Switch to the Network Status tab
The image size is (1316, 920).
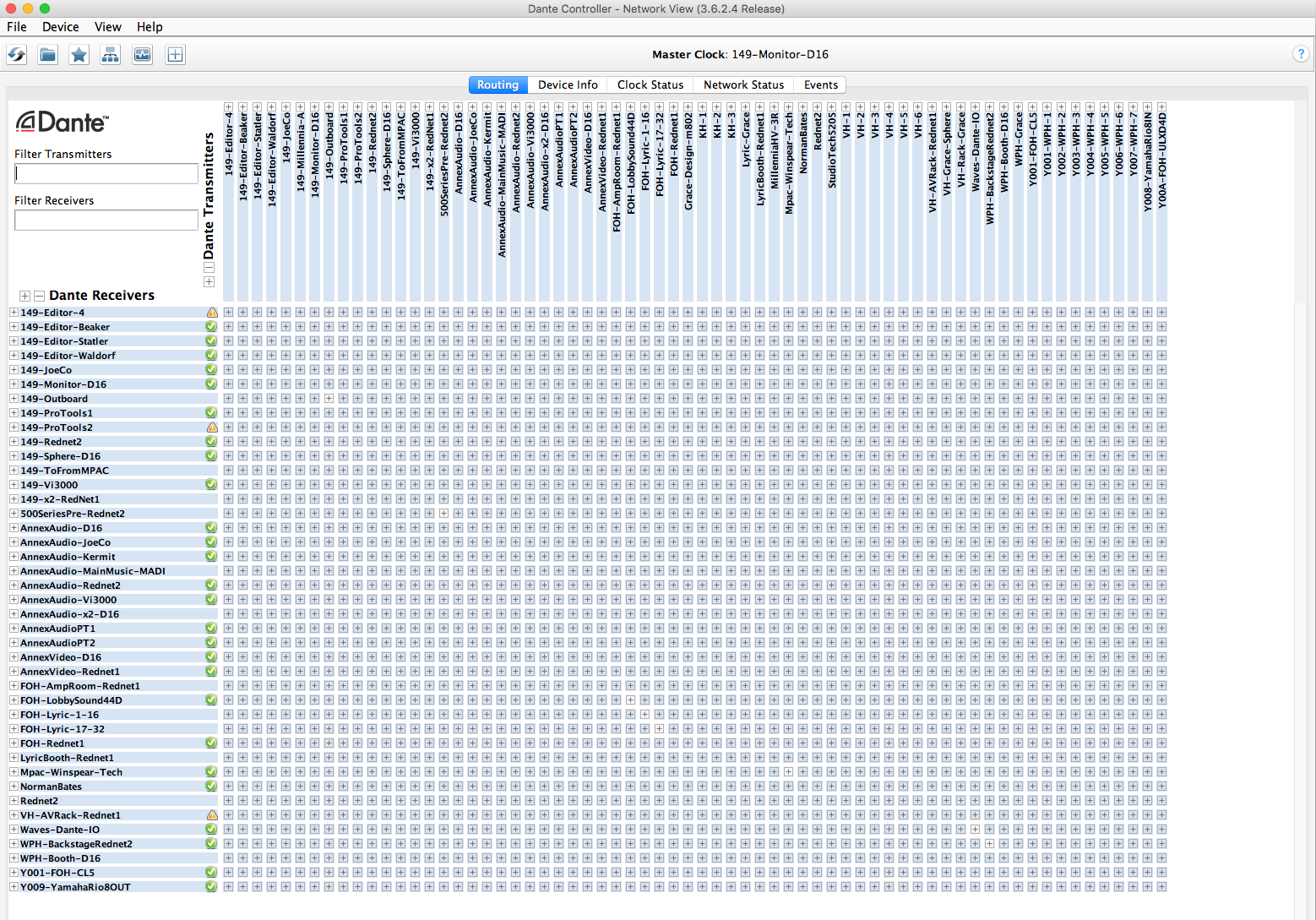coord(744,85)
